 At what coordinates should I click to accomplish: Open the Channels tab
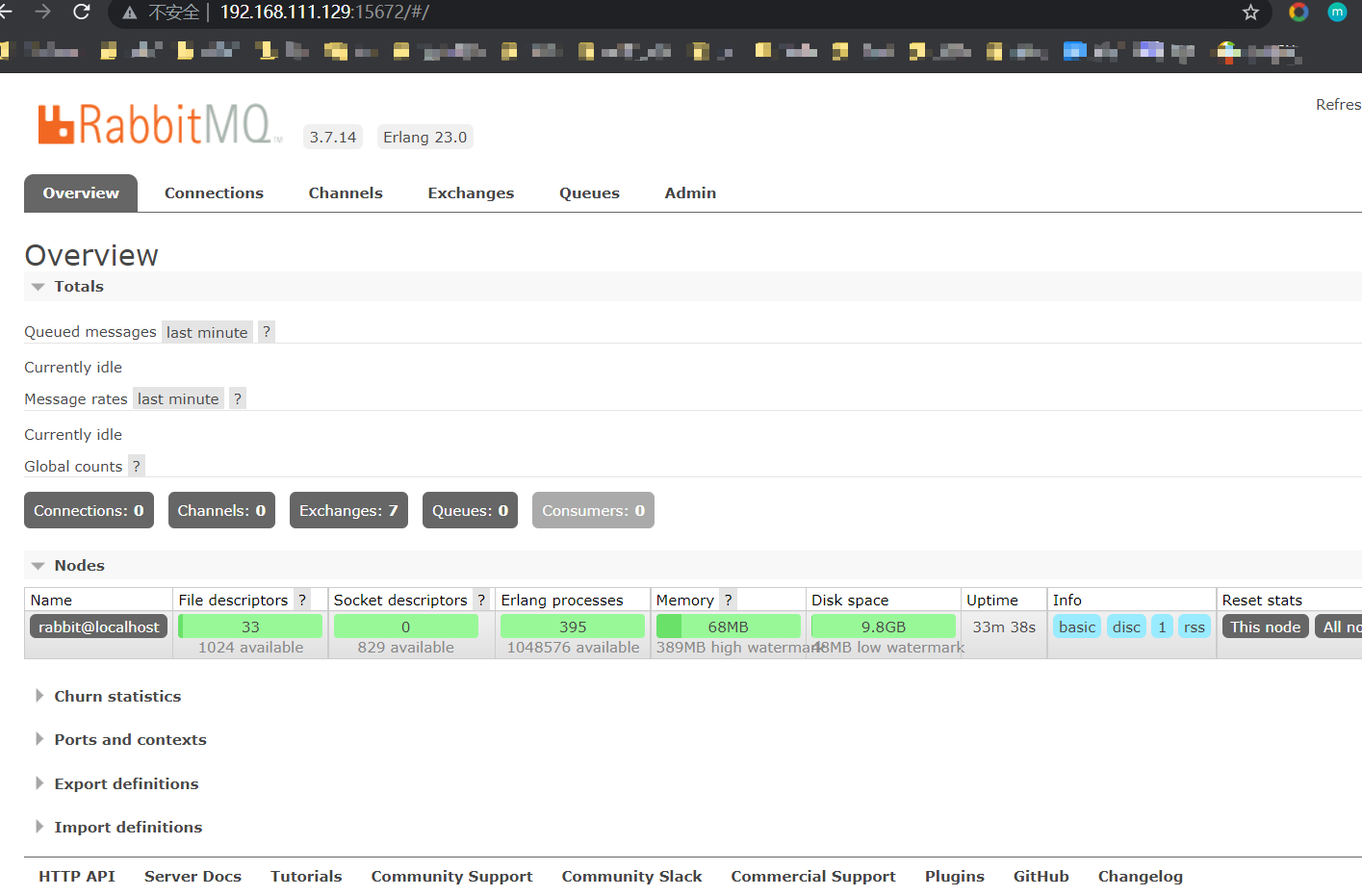click(x=346, y=192)
